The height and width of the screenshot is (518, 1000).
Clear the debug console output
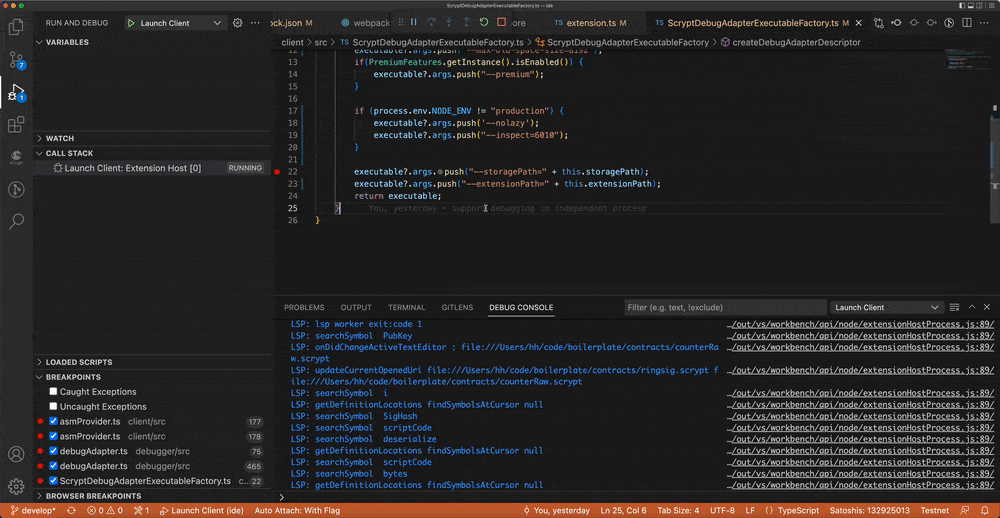click(954, 307)
